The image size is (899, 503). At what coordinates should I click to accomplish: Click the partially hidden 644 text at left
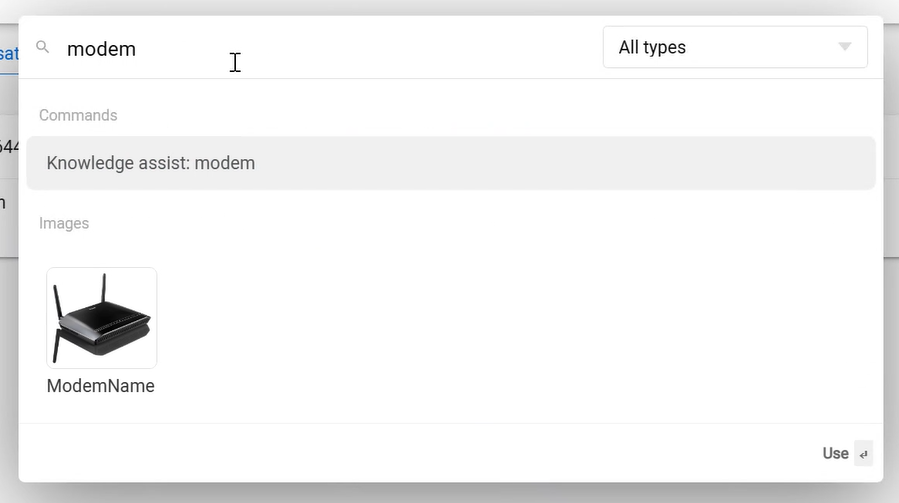(9, 146)
